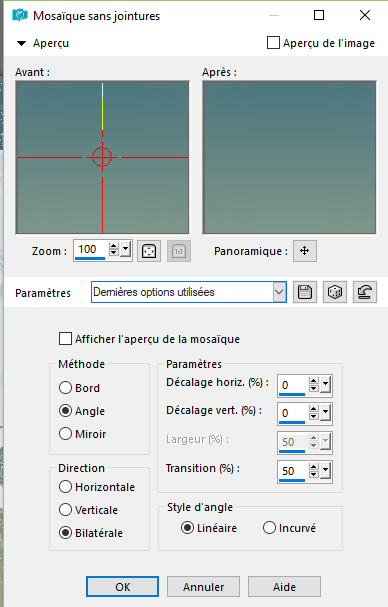
Task: Reset to default with arrow icon
Action: (x=365, y=292)
